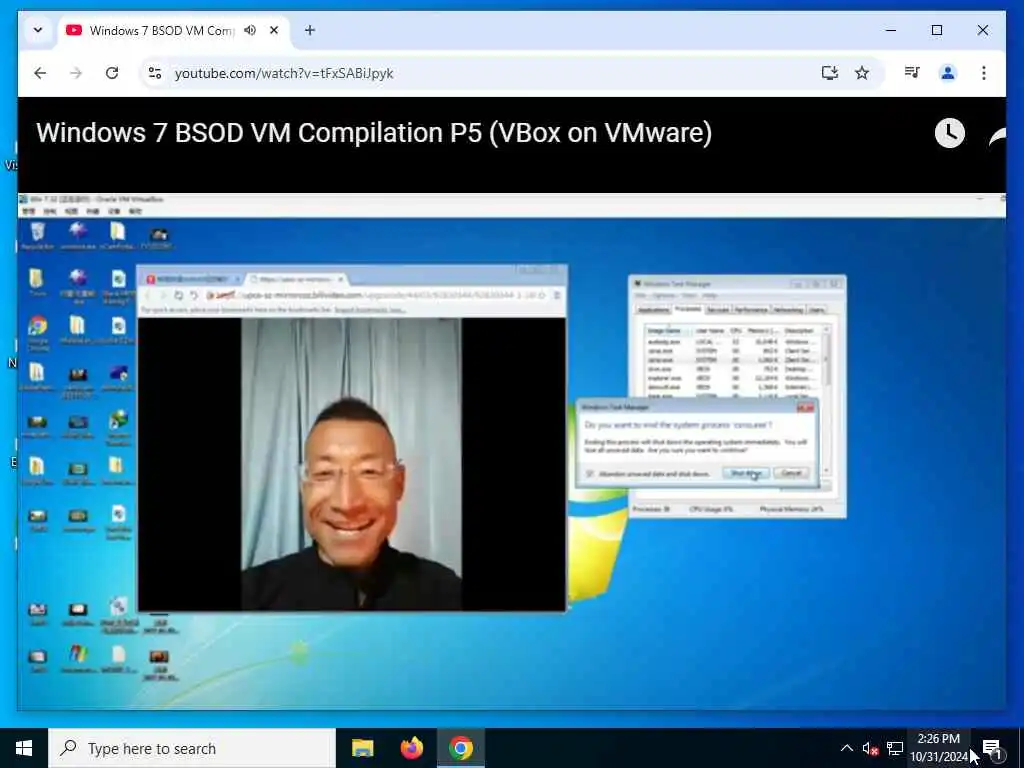The image size is (1024, 768).
Task: Open the Windows notification center icon
Action: pos(992,748)
